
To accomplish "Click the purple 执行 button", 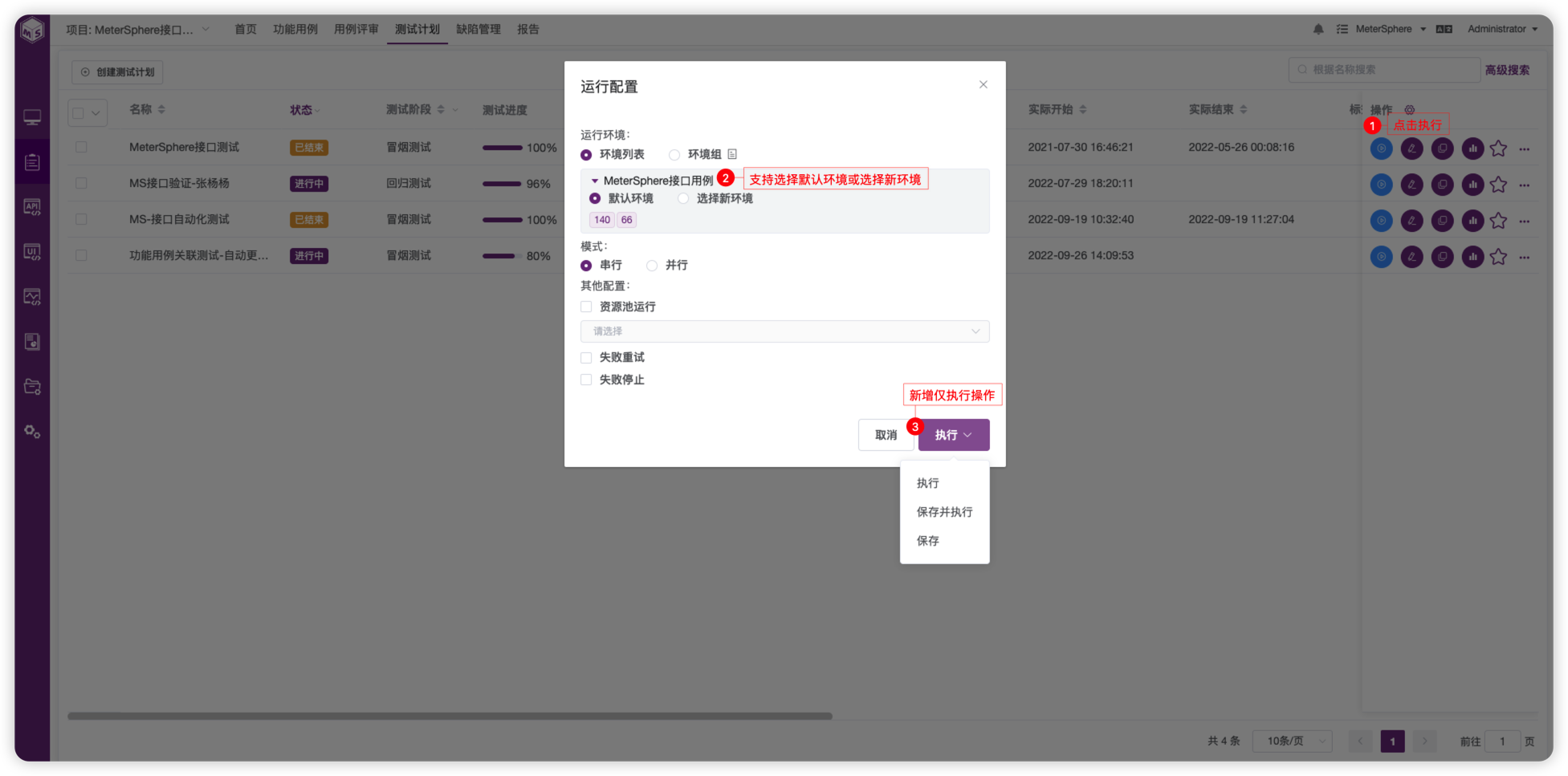I will [954, 435].
